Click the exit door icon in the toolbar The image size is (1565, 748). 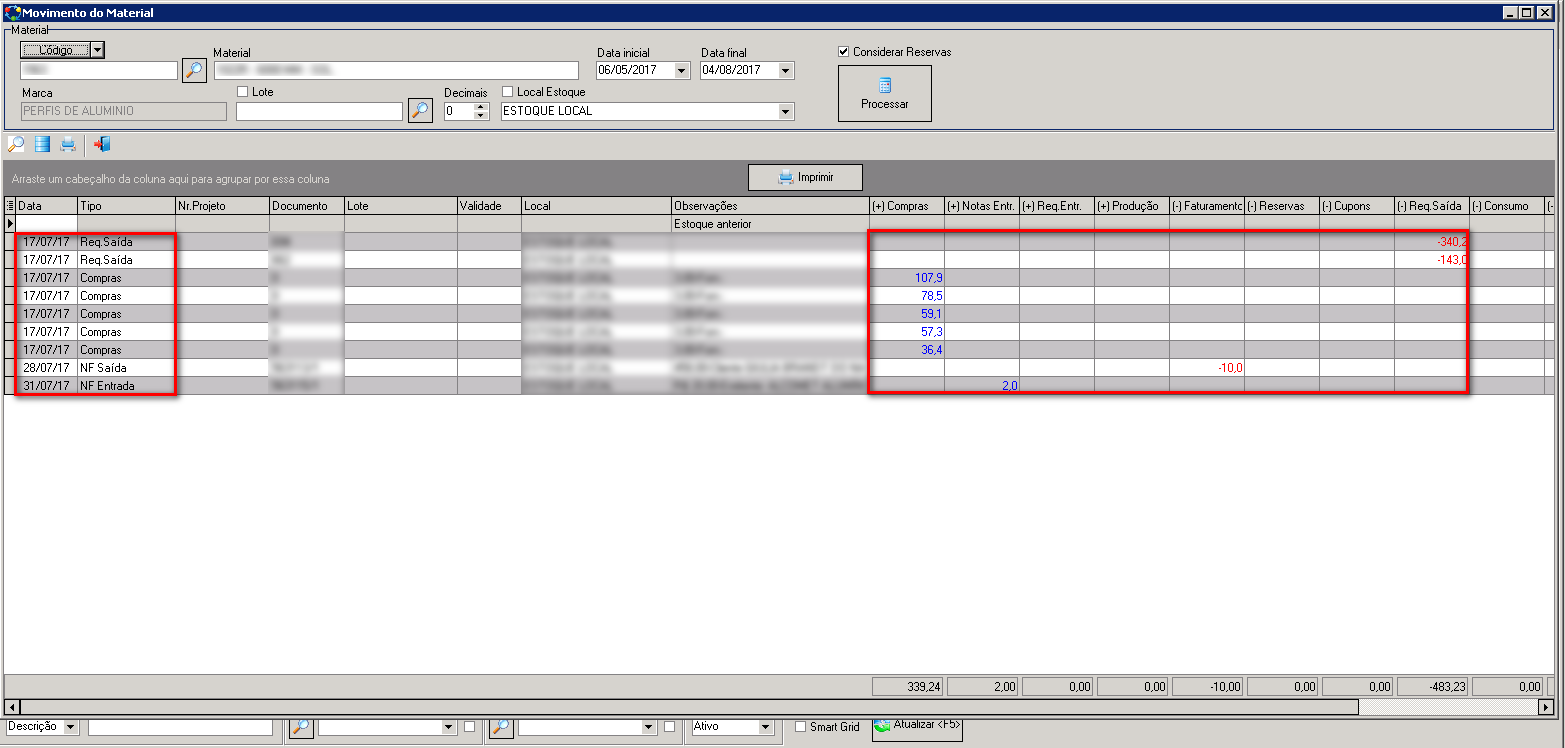pos(101,144)
